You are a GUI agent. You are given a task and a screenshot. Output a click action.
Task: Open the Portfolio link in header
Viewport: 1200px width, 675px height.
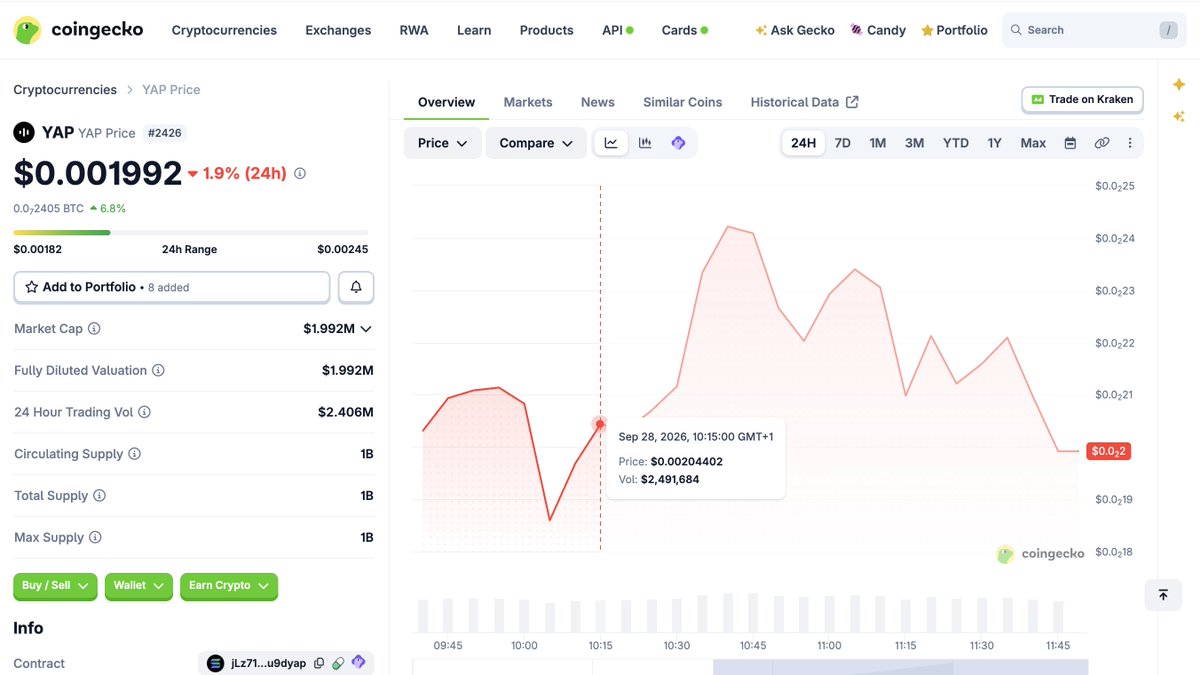tap(954, 30)
